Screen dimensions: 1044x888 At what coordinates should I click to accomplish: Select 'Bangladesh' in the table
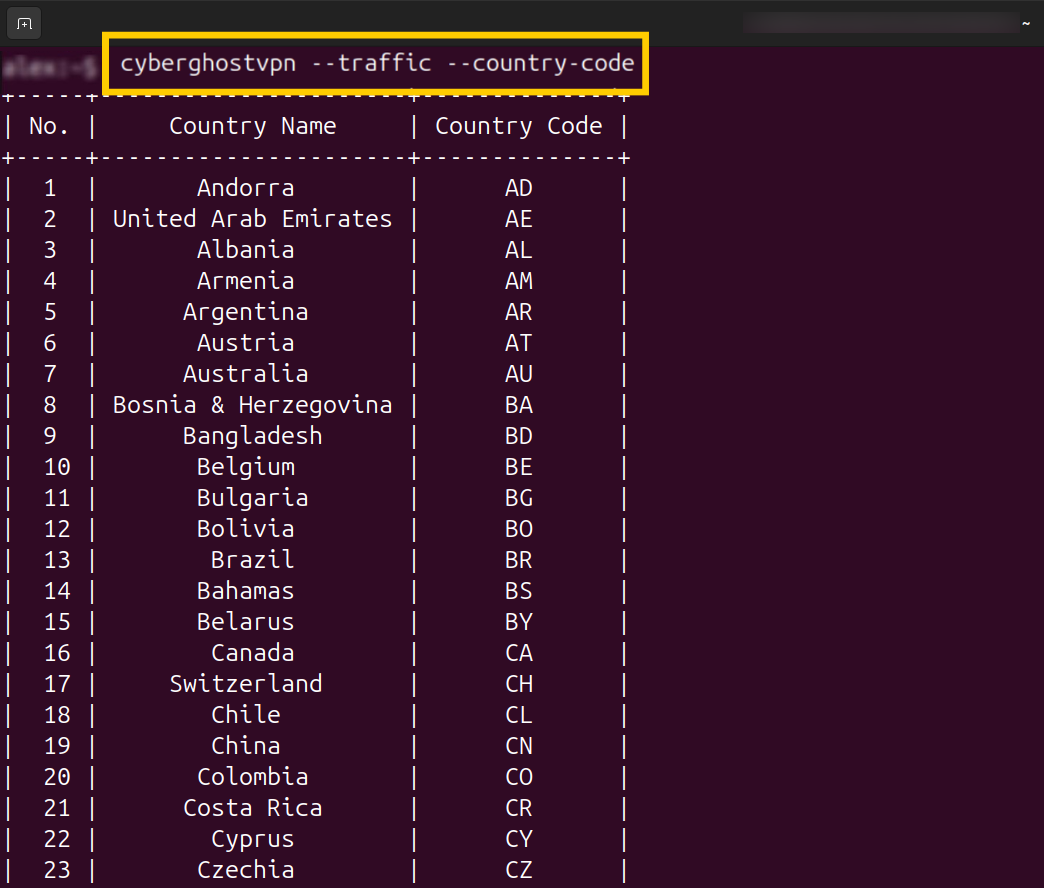click(252, 436)
